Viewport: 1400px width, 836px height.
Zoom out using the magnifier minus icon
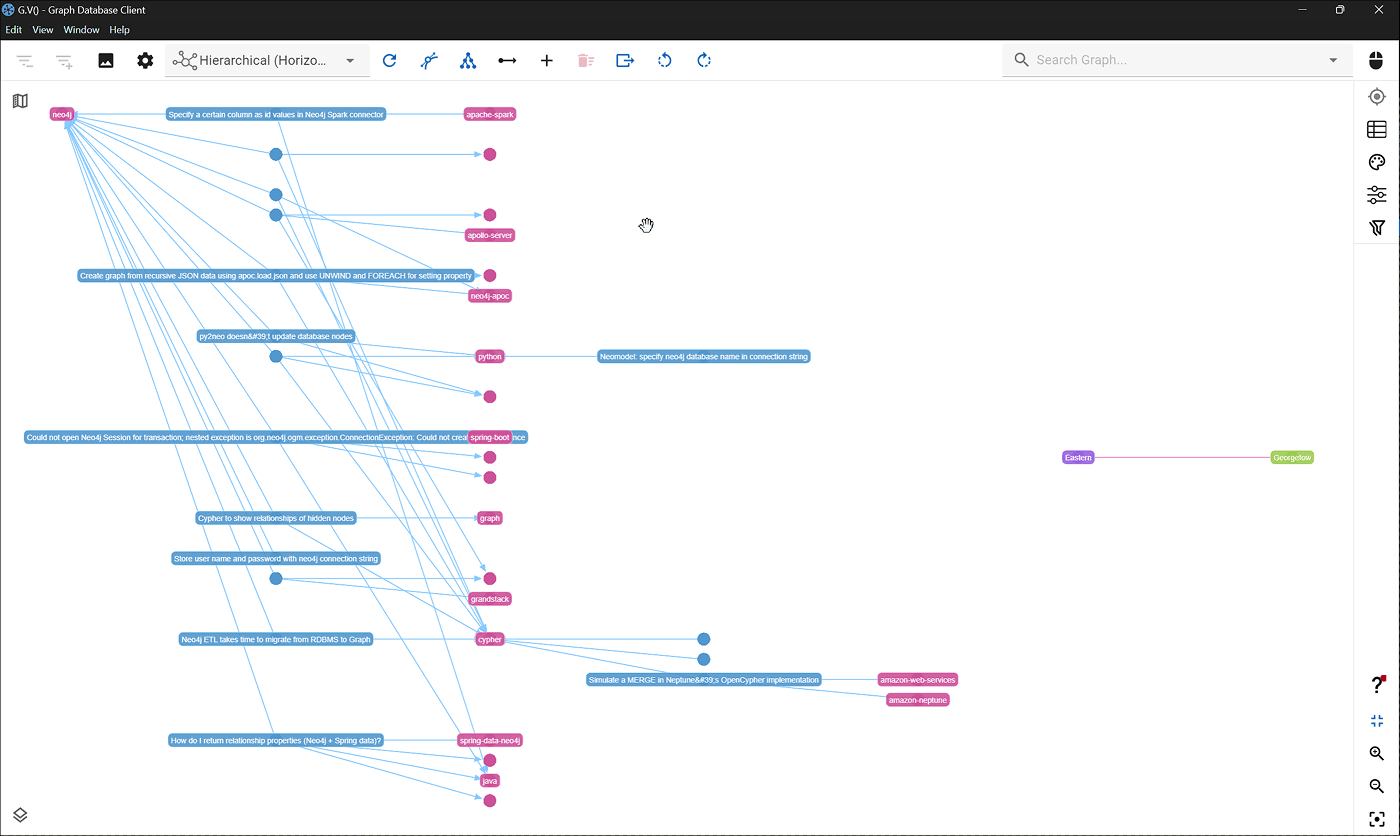coord(1377,786)
